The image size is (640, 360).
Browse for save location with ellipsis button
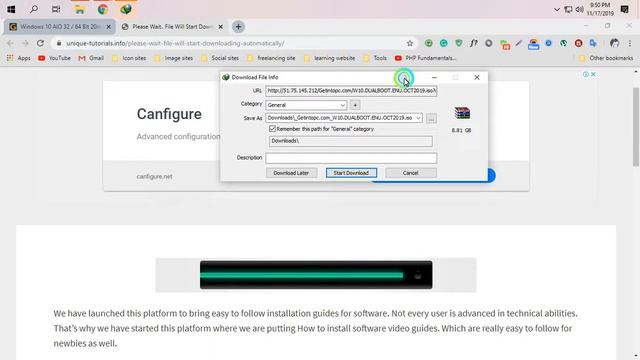click(431, 118)
